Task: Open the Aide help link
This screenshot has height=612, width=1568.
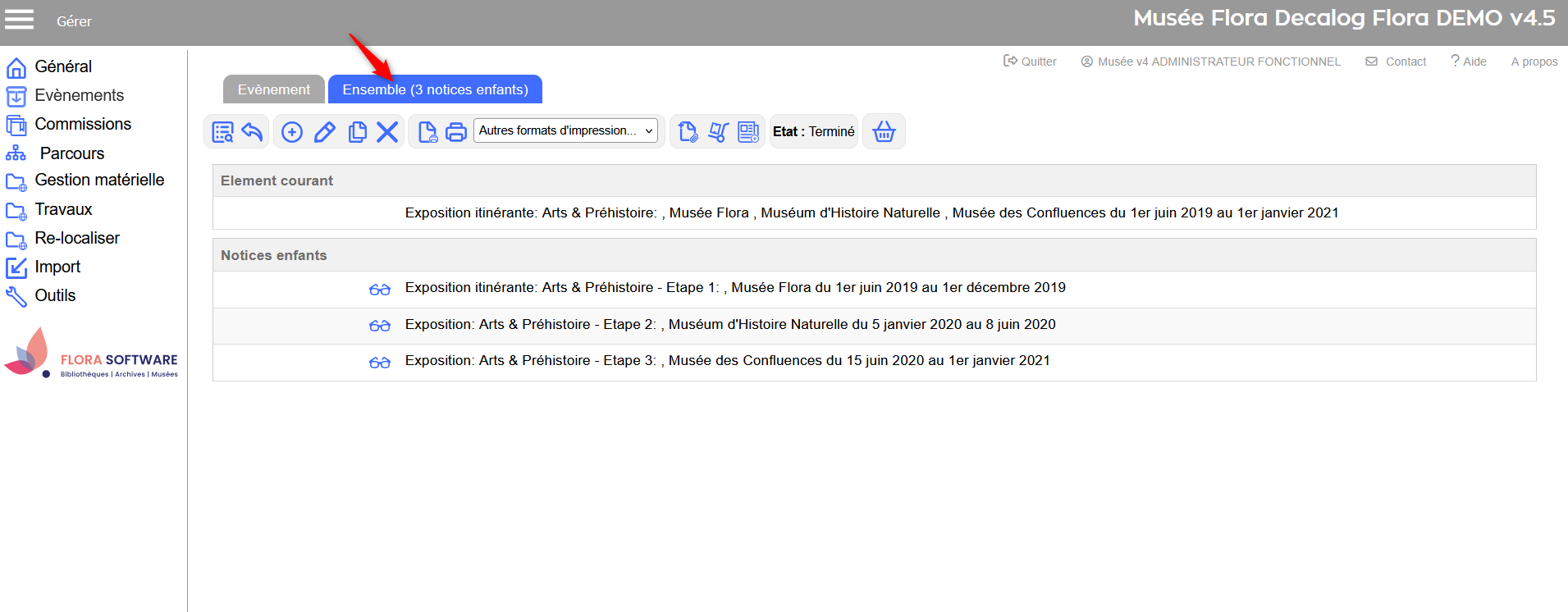Action: 1468,62
